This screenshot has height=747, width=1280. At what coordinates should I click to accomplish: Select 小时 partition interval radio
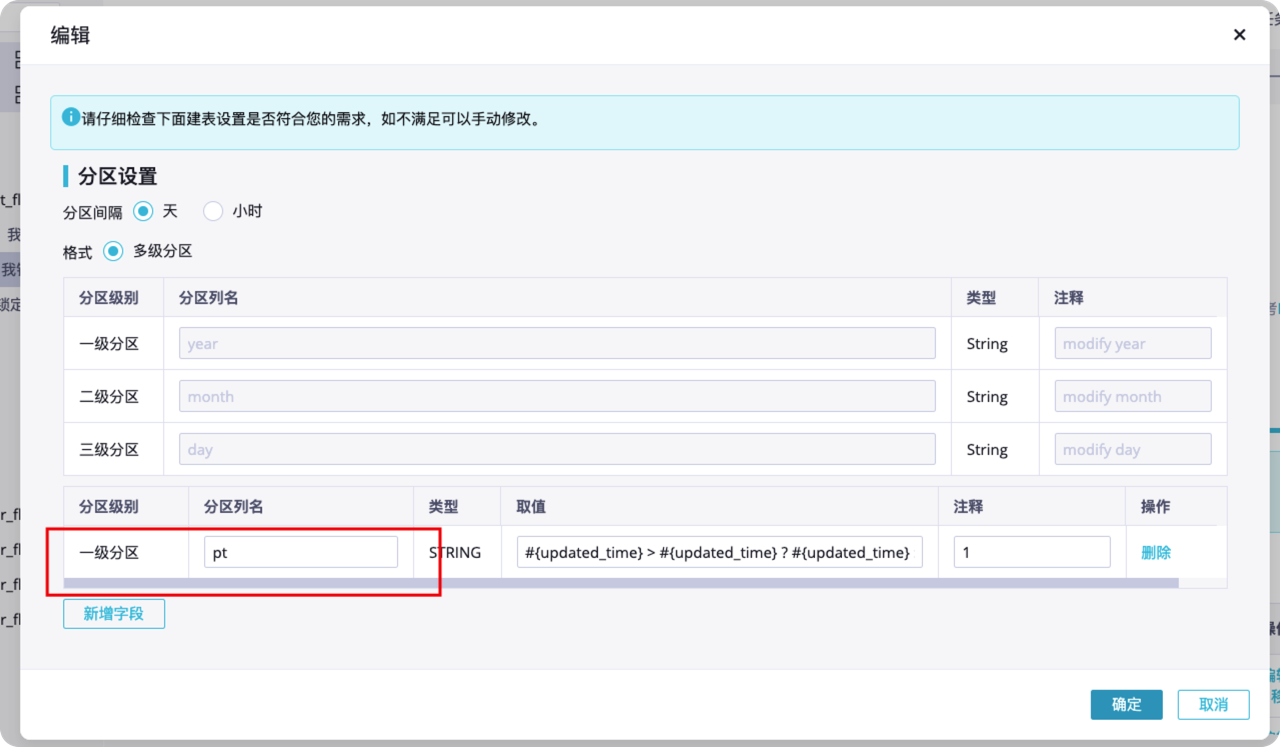click(x=213, y=211)
